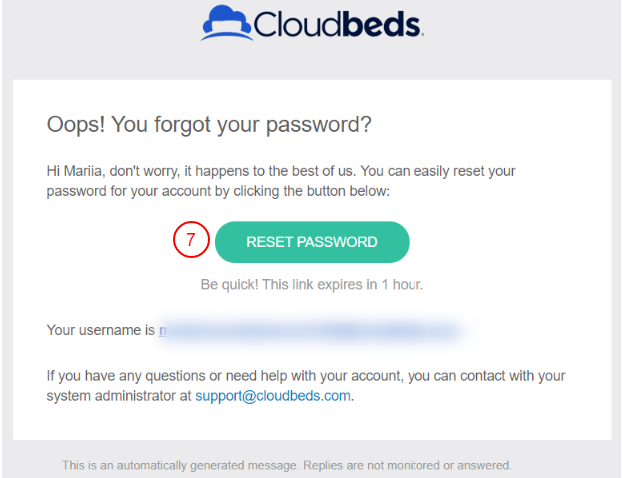
Task: Click the 'Oops! You forgot your password?' heading
Action: (209, 125)
